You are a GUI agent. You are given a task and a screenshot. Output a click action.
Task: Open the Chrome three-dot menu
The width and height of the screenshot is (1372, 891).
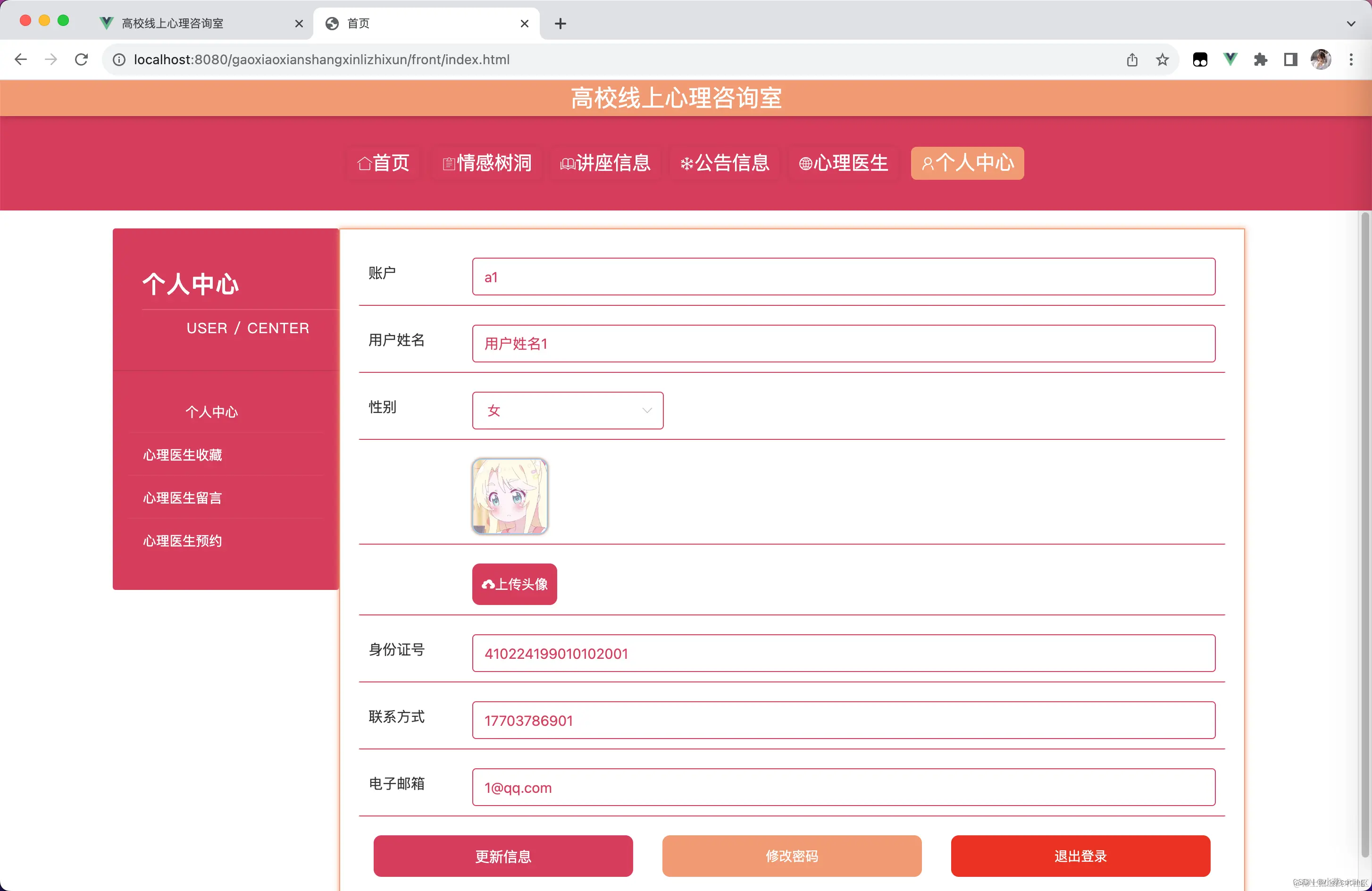point(1352,59)
